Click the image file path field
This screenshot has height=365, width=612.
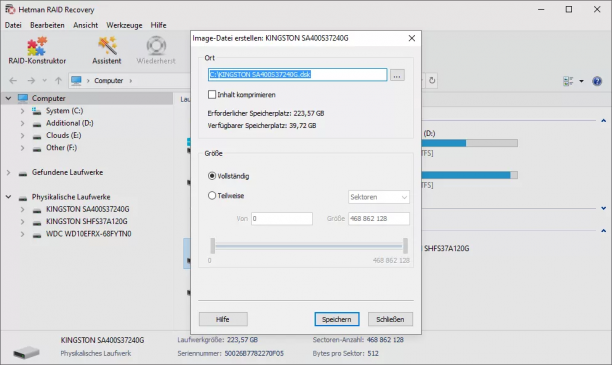pos(297,75)
